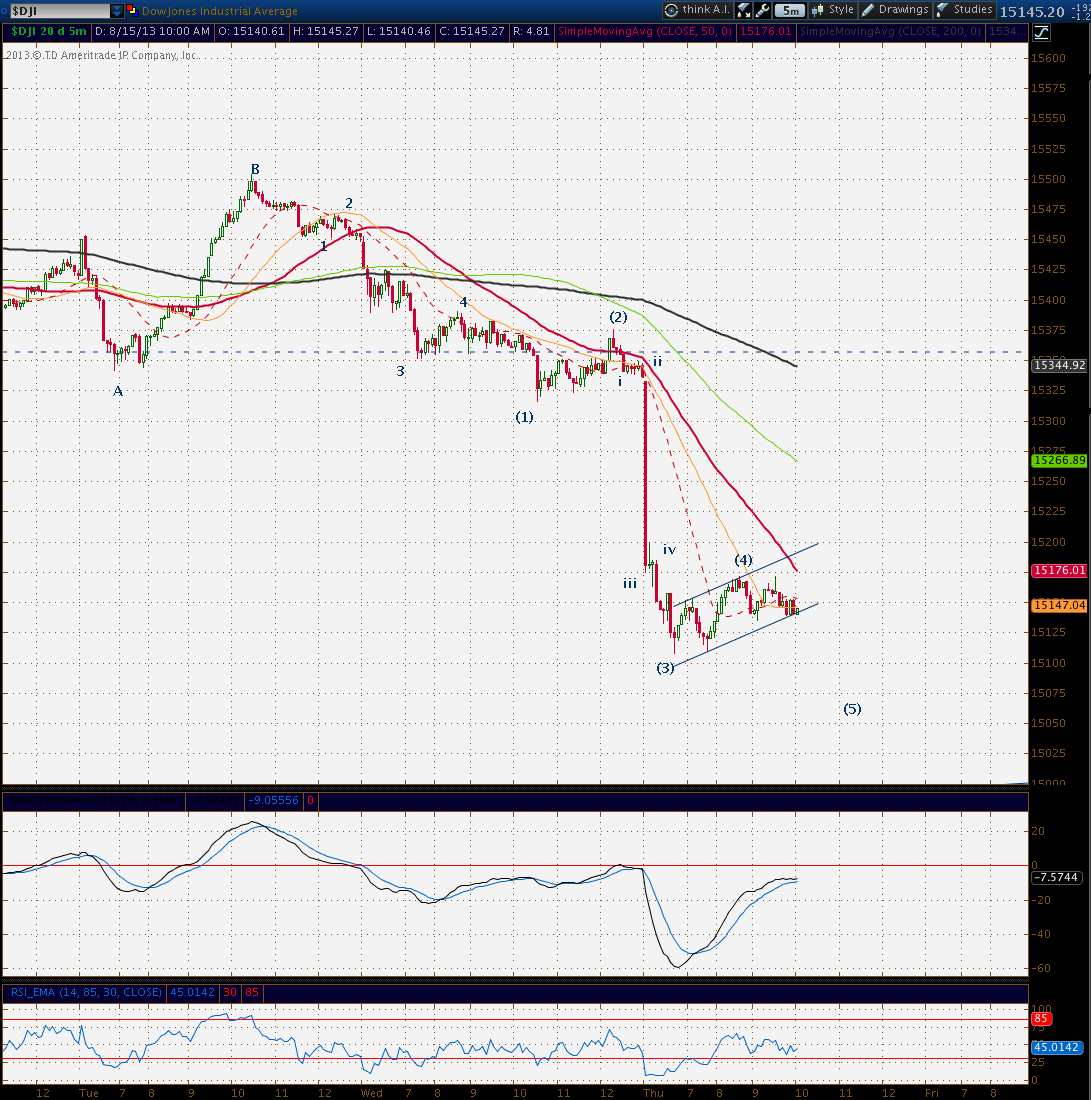Click the (2) wave label on chart

pos(617,316)
